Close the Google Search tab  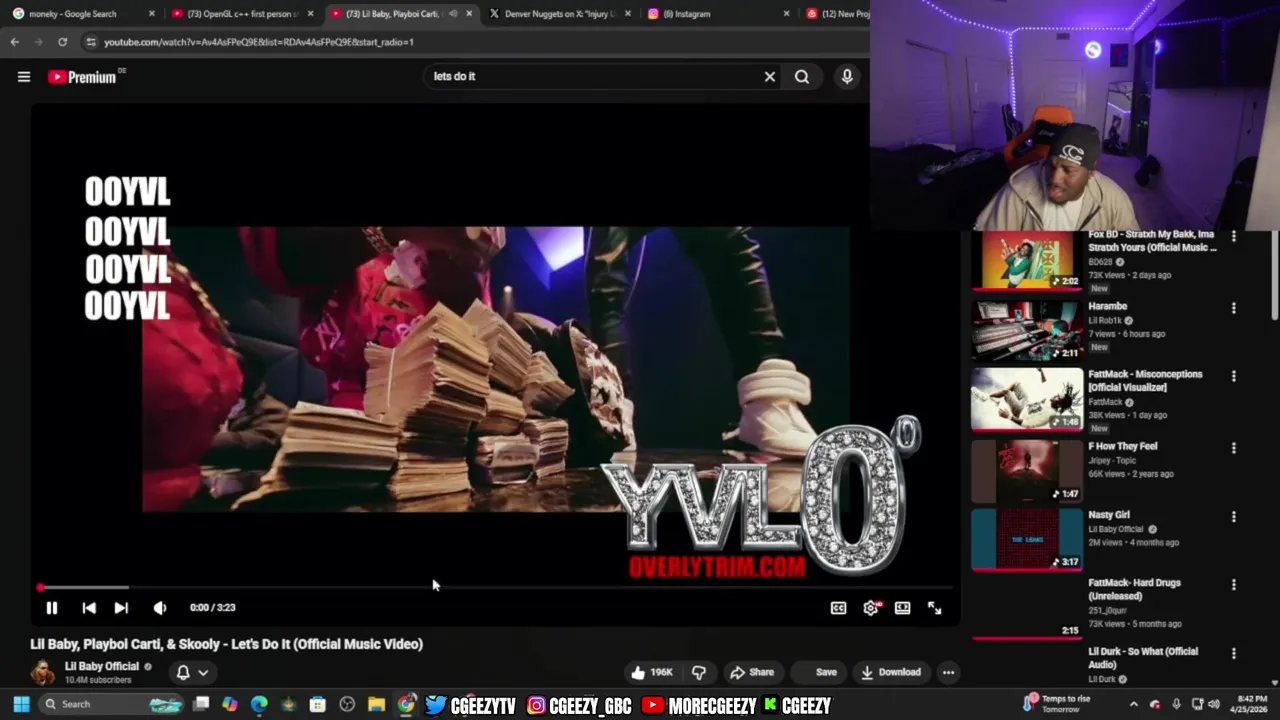point(152,14)
